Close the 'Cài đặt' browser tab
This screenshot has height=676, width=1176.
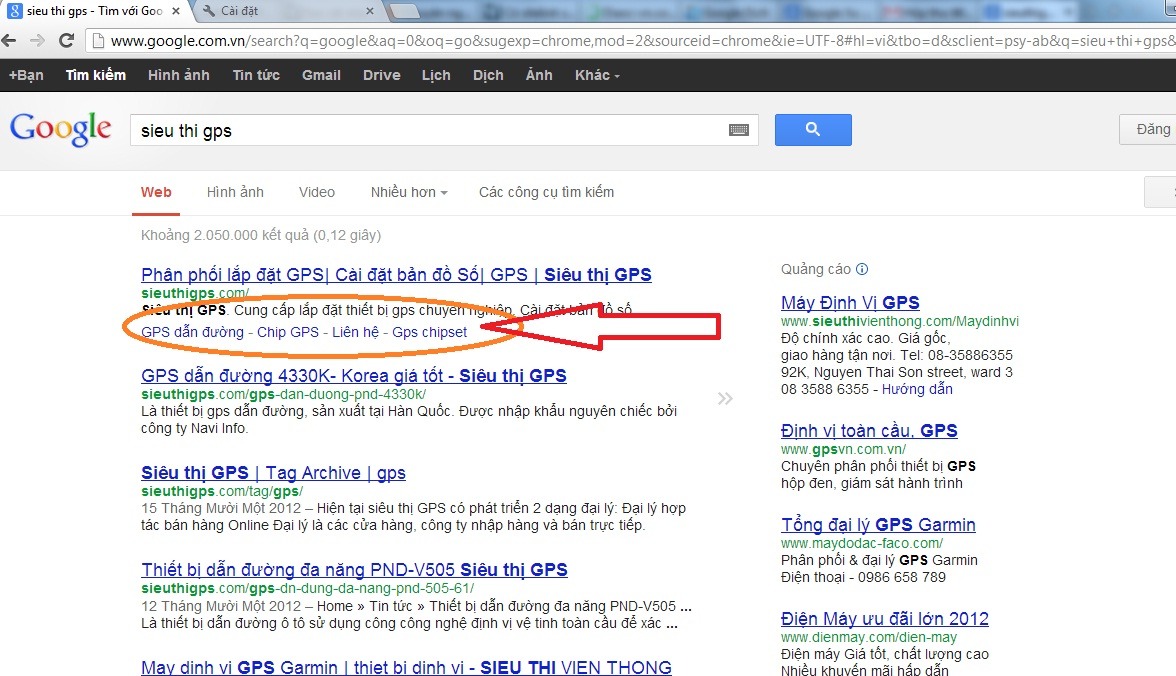370,11
